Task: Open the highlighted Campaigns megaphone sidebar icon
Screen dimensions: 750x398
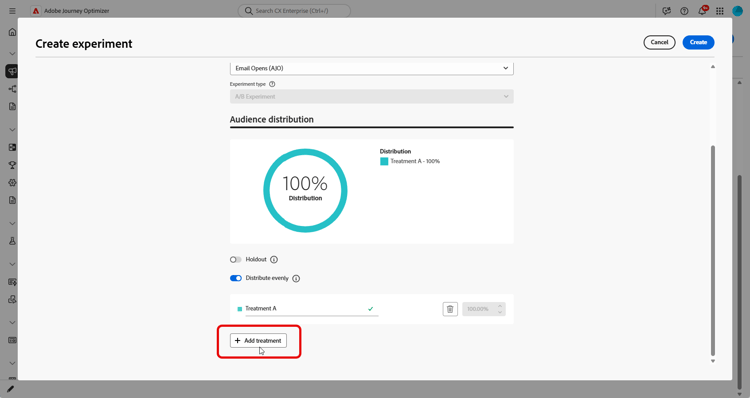Action: (x=12, y=71)
